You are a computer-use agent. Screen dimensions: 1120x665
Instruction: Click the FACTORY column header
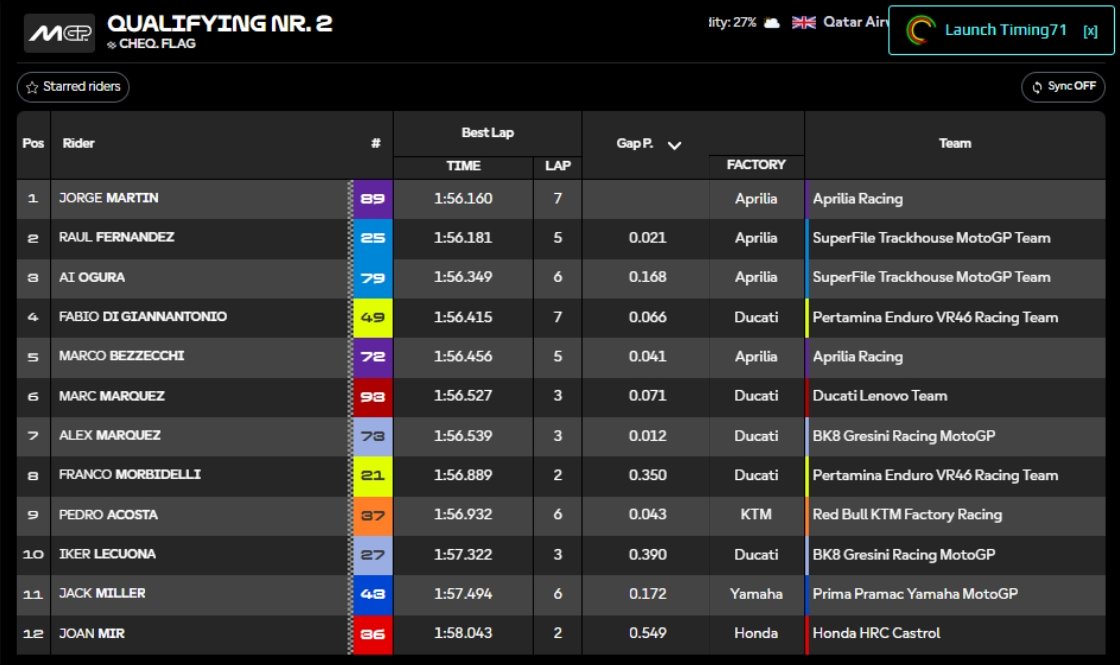(756, 165)
